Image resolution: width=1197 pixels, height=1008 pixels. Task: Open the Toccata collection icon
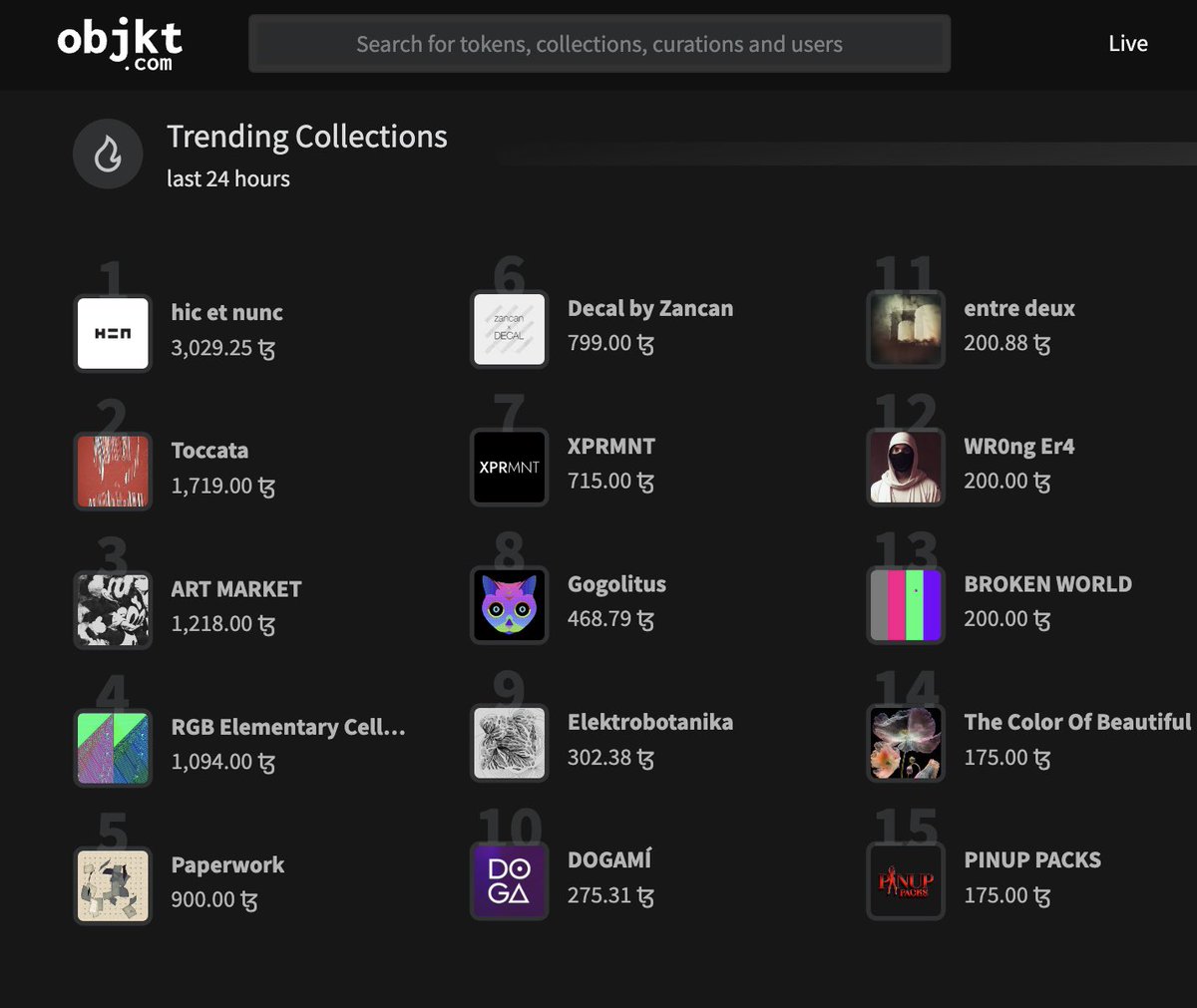113,471
